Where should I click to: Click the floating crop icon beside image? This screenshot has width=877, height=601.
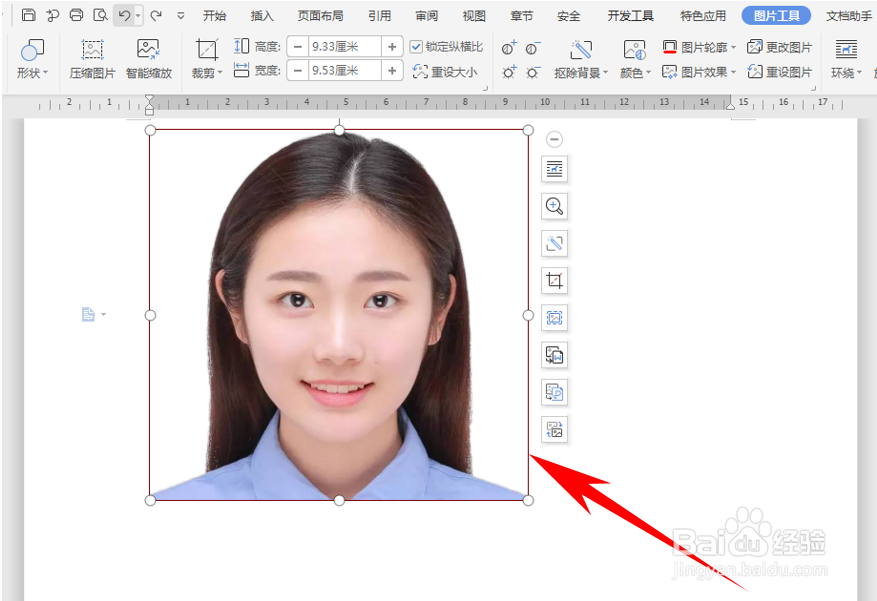(x=554, y=281)
